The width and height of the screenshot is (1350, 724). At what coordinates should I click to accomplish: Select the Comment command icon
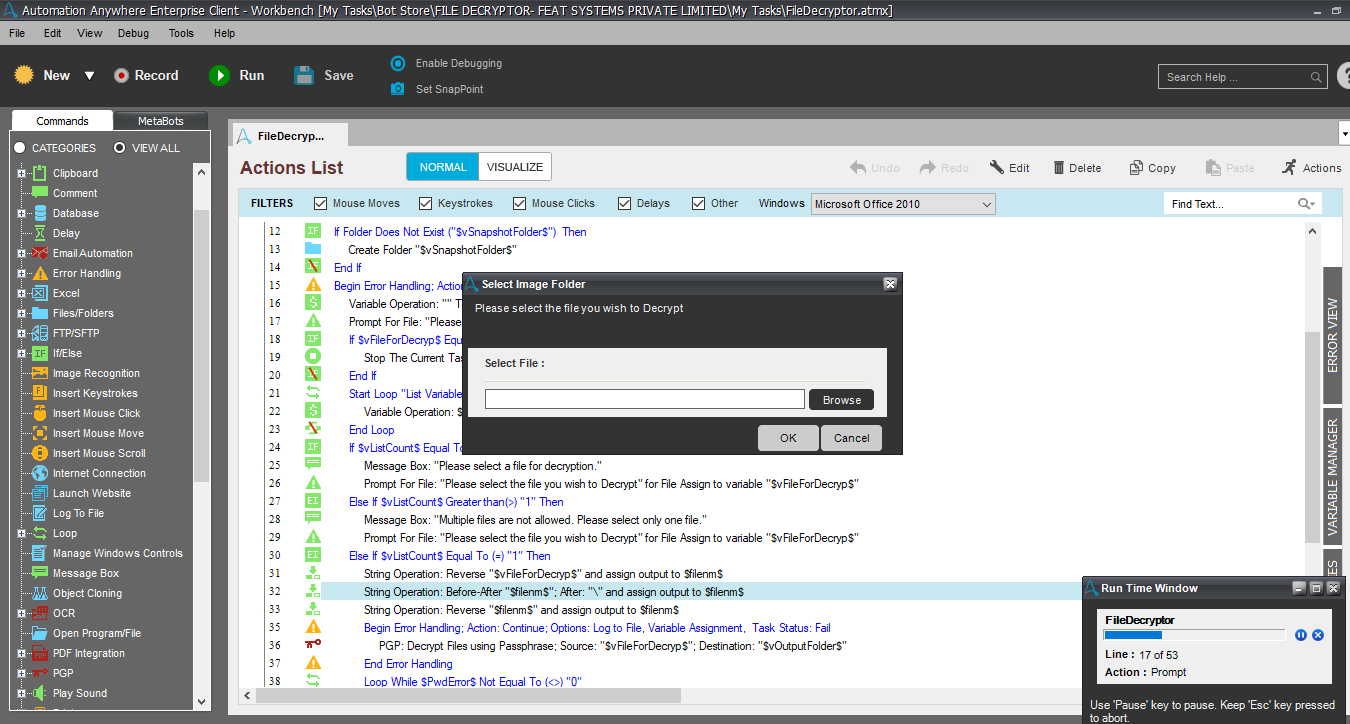coord(40,193)
